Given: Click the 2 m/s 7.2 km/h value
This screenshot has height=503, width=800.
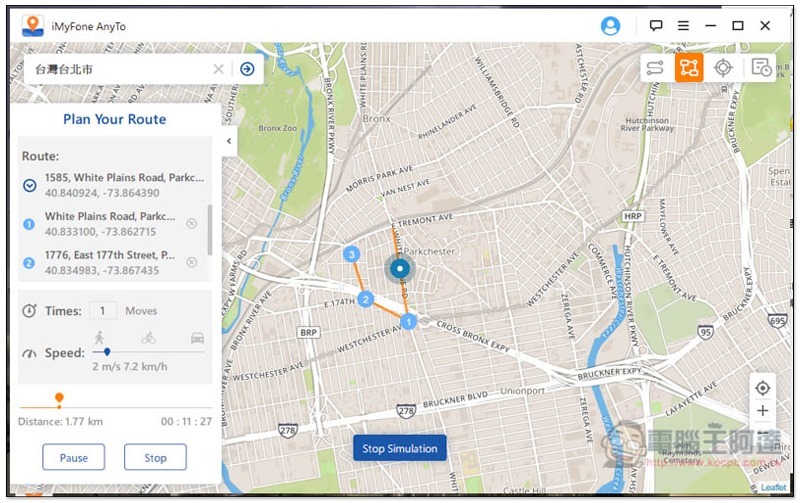Looking at the screenshot, I should 130,366.
